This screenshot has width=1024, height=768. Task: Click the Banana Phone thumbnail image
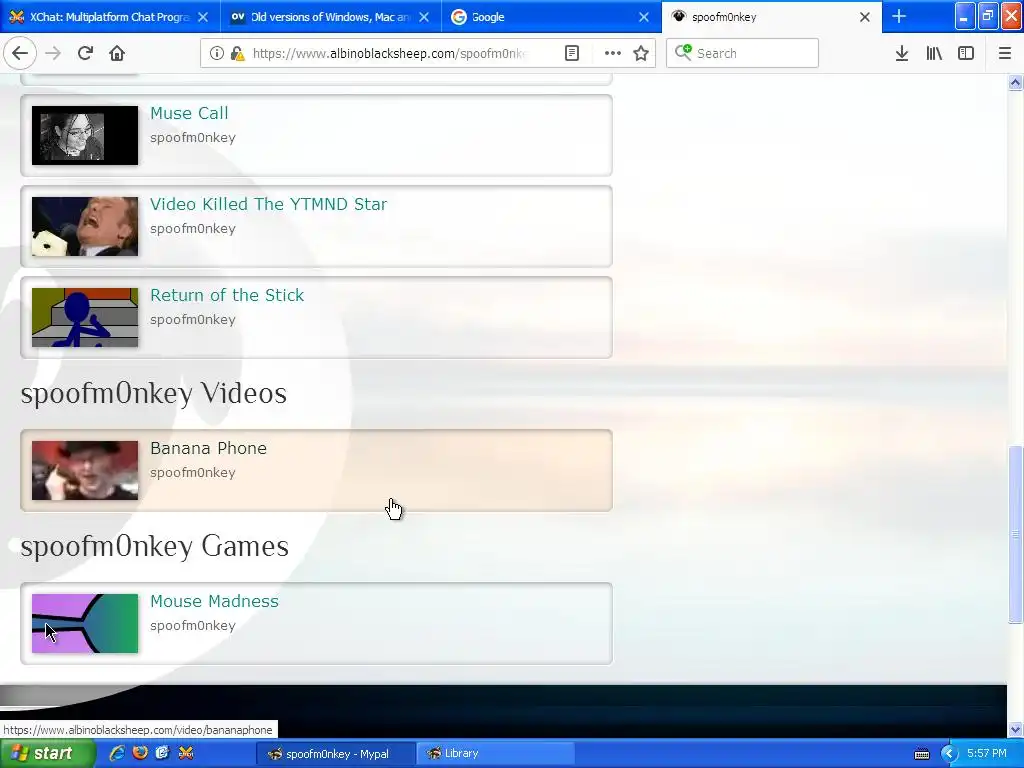[x=85, y=470]
